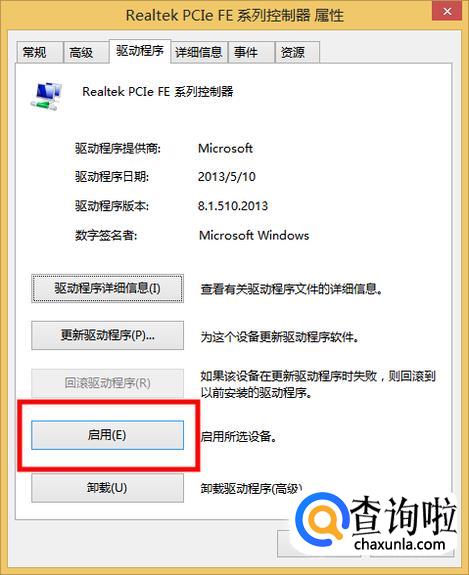Click the 驱动程序详细信息(I) button
The height and width of the screenshot is (575, 469).
107,288
